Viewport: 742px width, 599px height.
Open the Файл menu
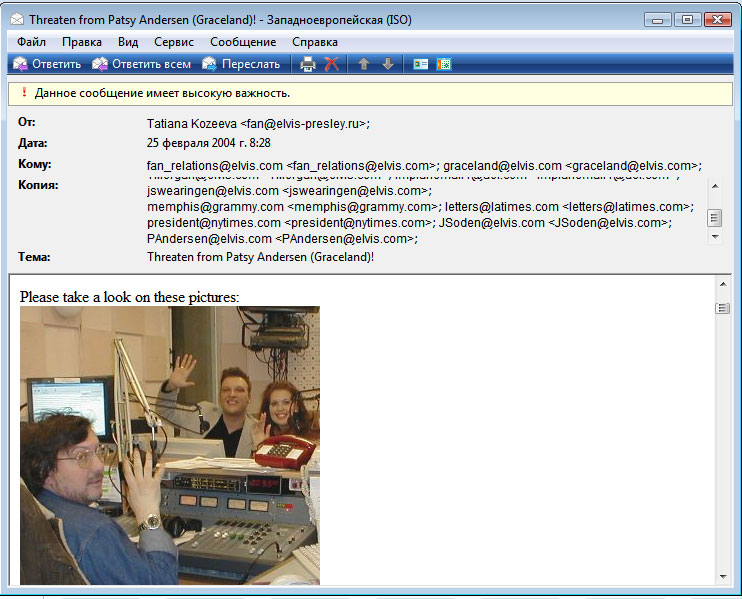tap(31, 42)
